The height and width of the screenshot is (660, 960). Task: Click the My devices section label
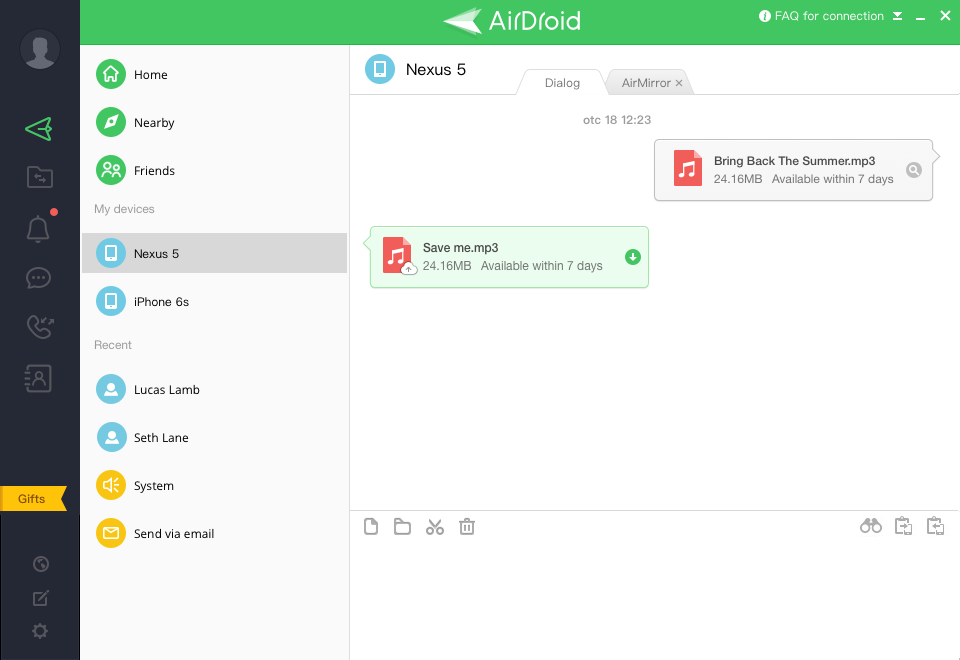124,209
